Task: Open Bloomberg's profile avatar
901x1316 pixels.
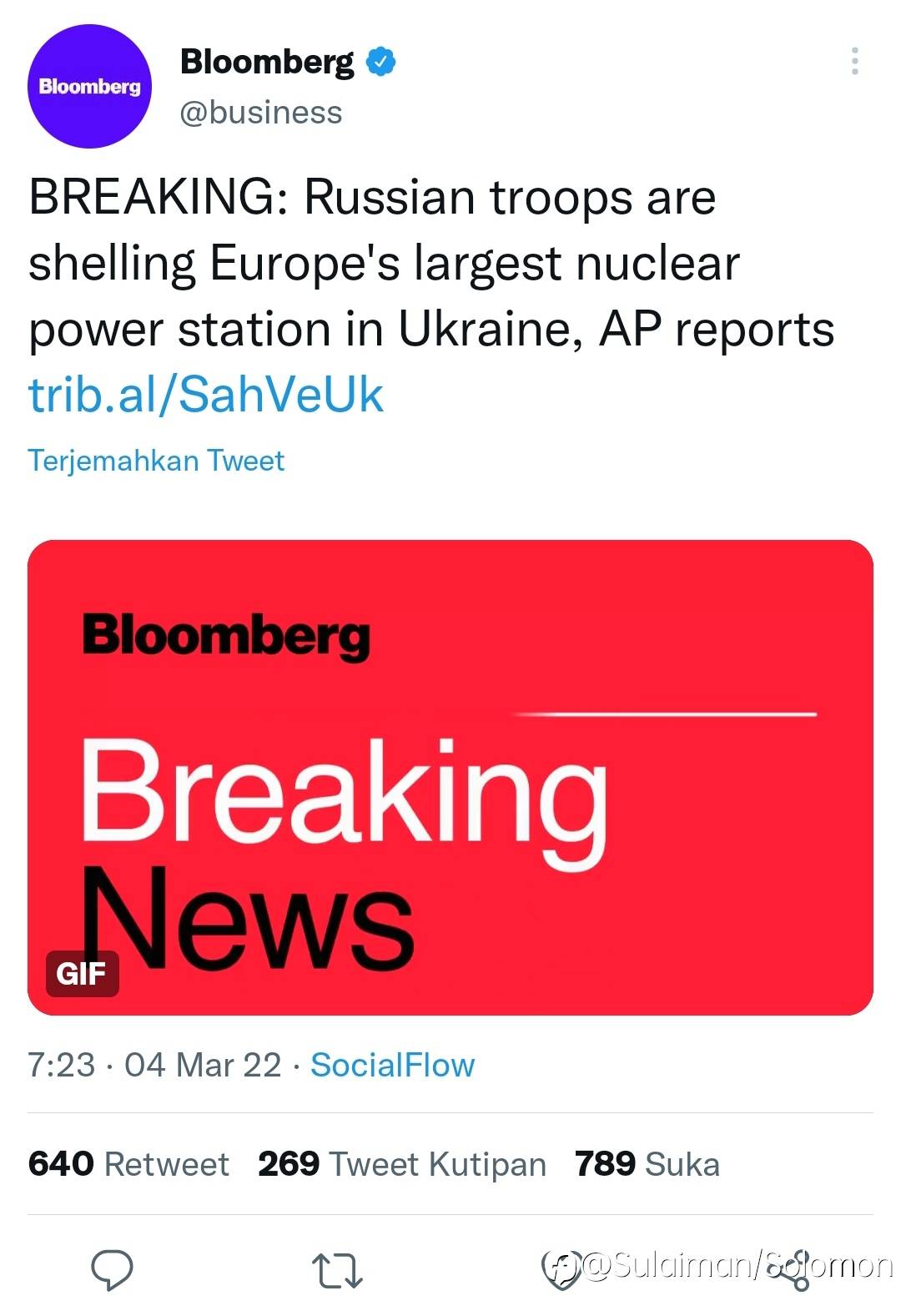Action: (90, 87)
